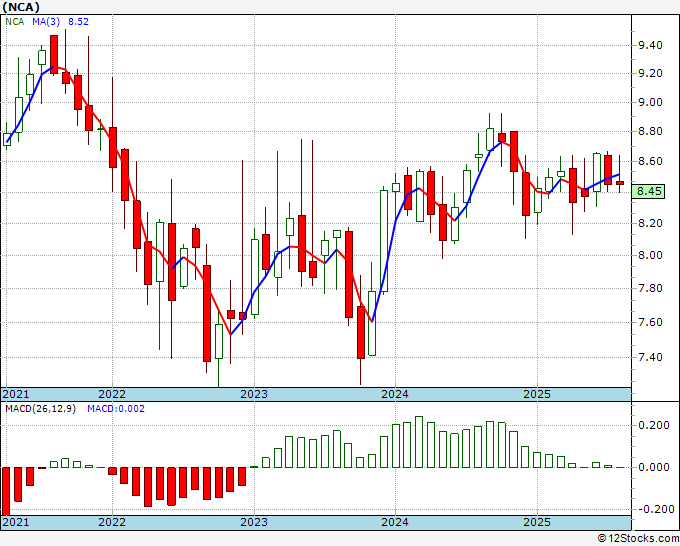Click 2024 on the MACD timeline
680x546 pixels.
tap(395, 522)
